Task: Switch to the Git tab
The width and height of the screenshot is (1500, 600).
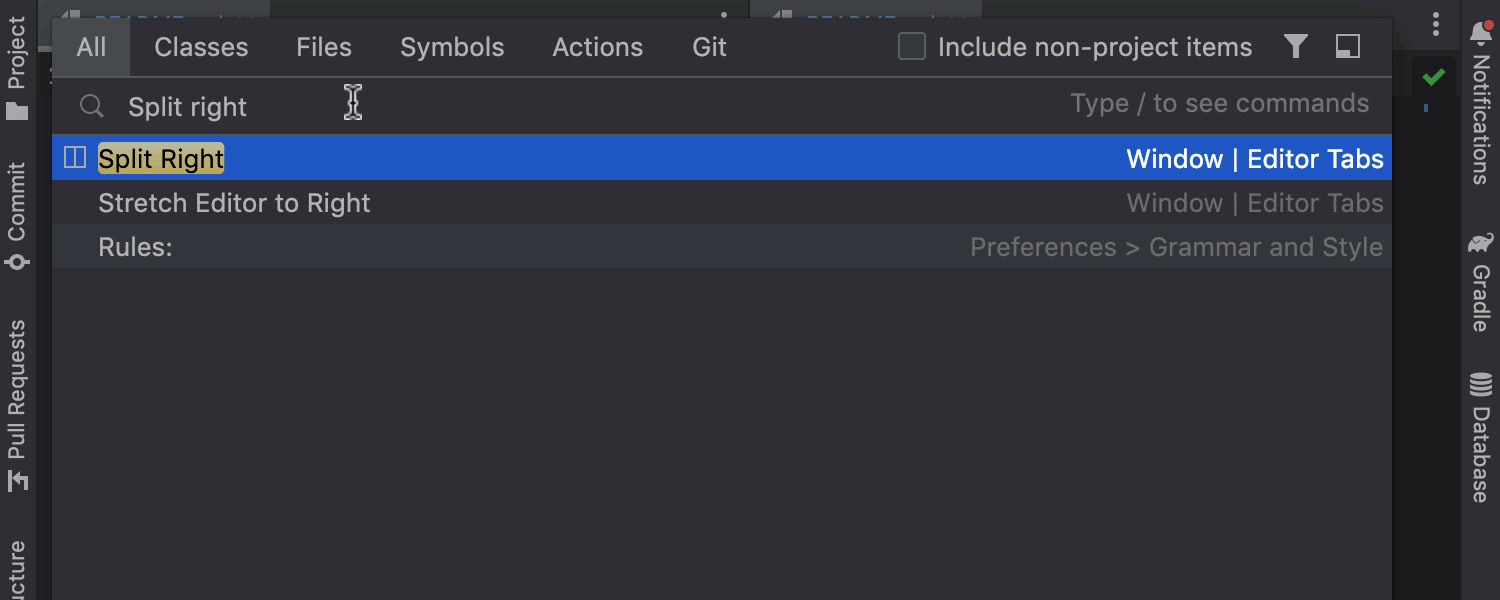Action: coord(709,47)
